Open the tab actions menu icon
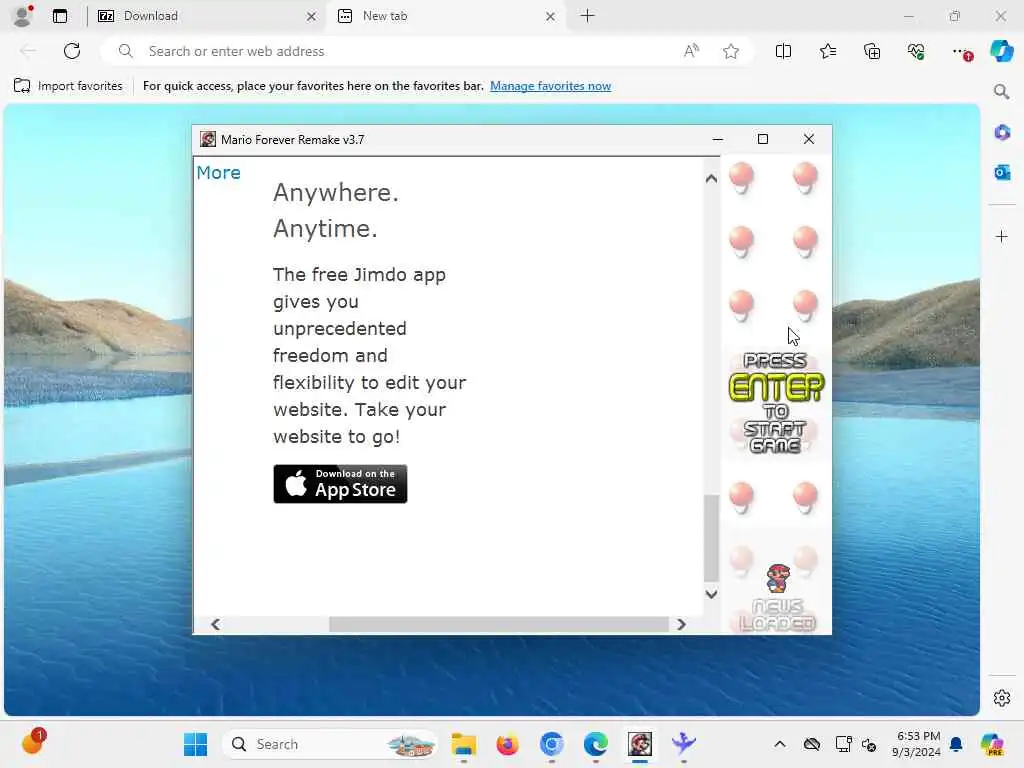Screen dimensions: 1024x768 [x=60, y=16]
